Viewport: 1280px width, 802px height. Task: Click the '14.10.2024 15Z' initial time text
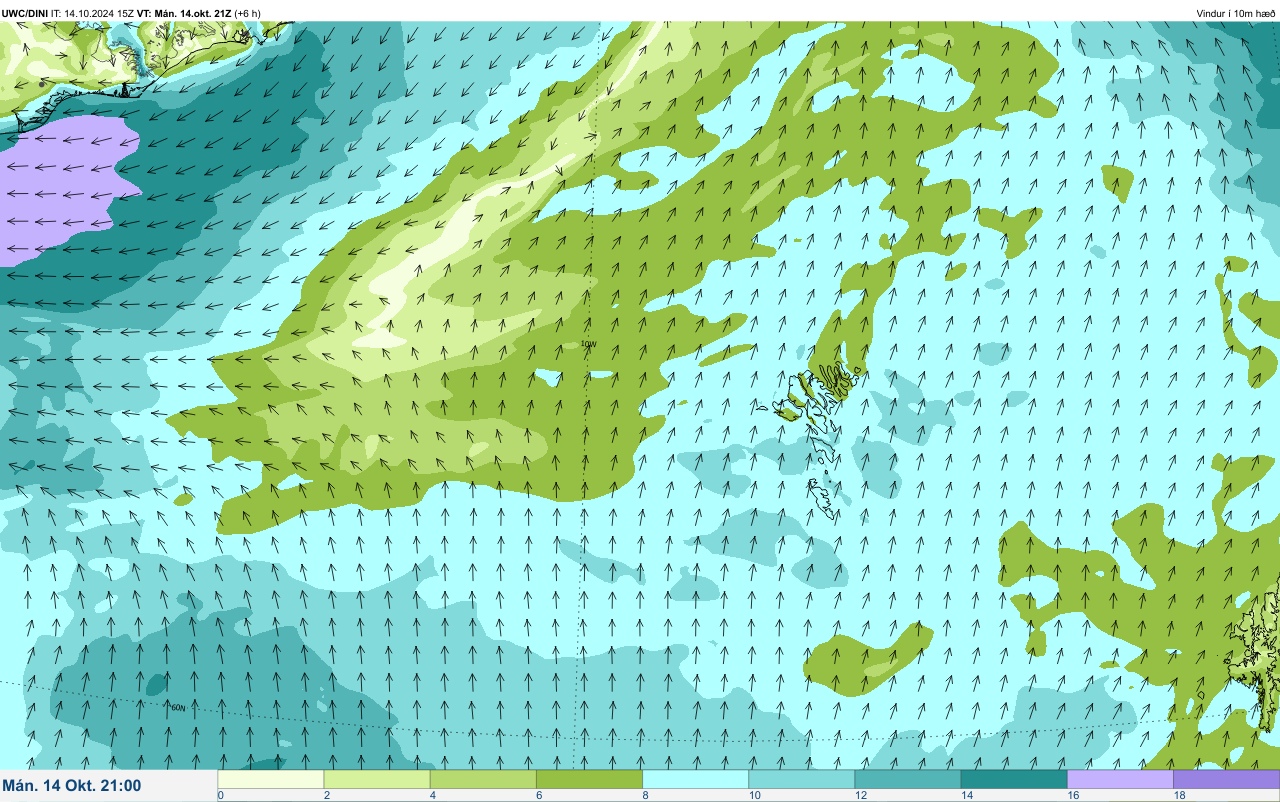coord(99,13)
